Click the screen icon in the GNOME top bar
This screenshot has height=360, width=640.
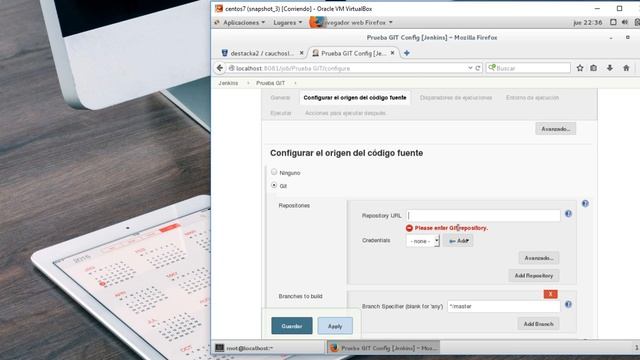(x=613, y=22)
